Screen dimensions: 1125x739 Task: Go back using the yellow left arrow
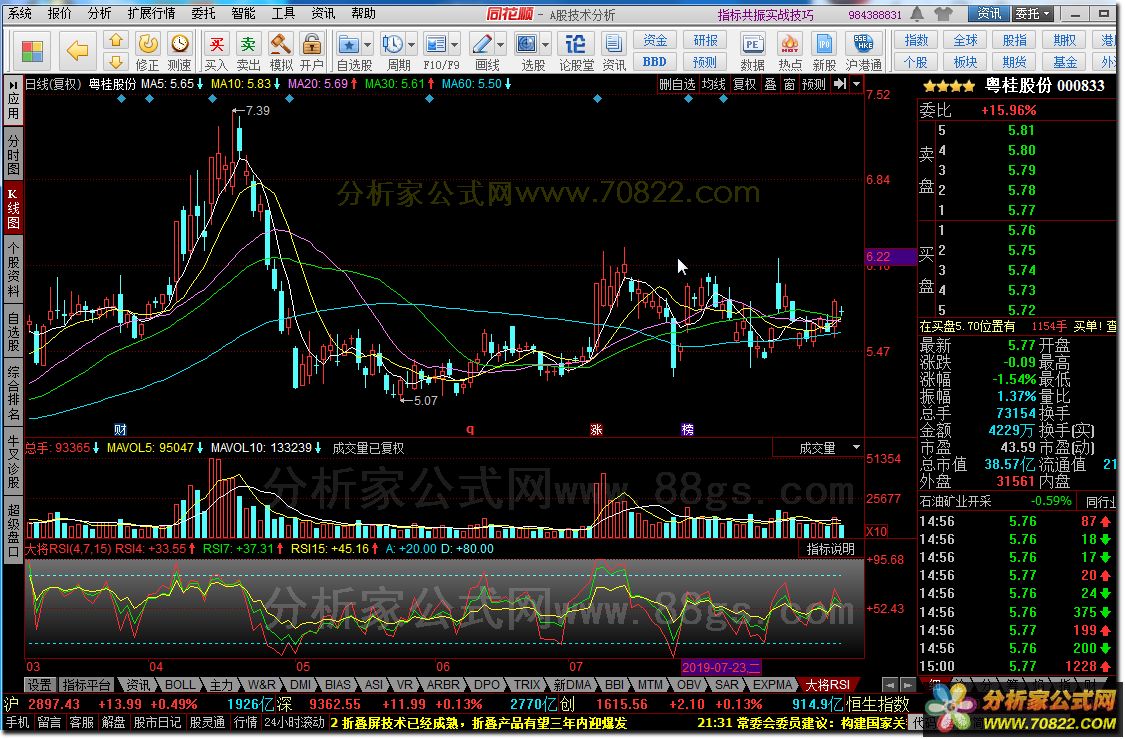[77, 50]
